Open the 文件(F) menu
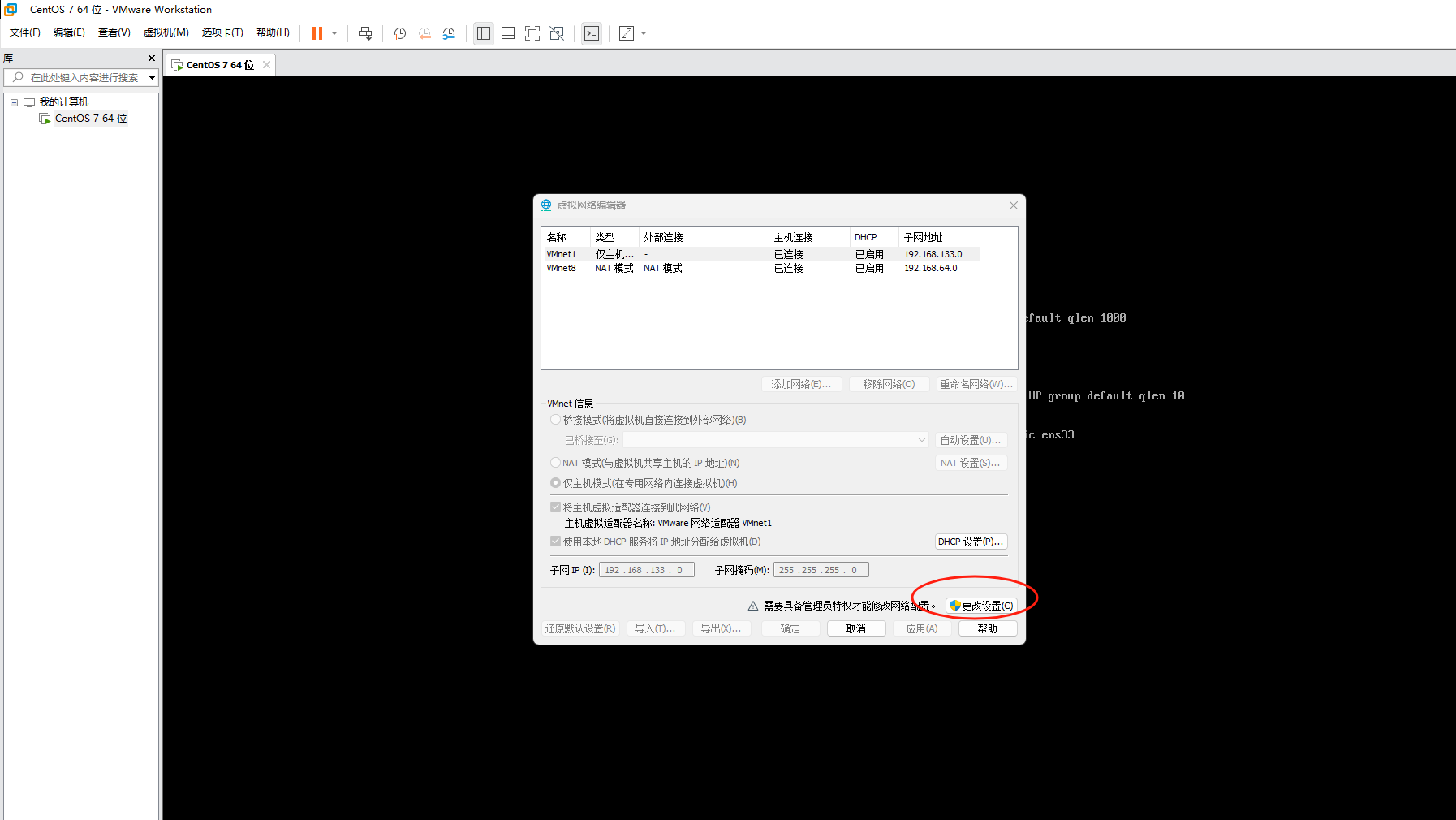This screenshot has height=820, width=1456. [x=25, y=32]
